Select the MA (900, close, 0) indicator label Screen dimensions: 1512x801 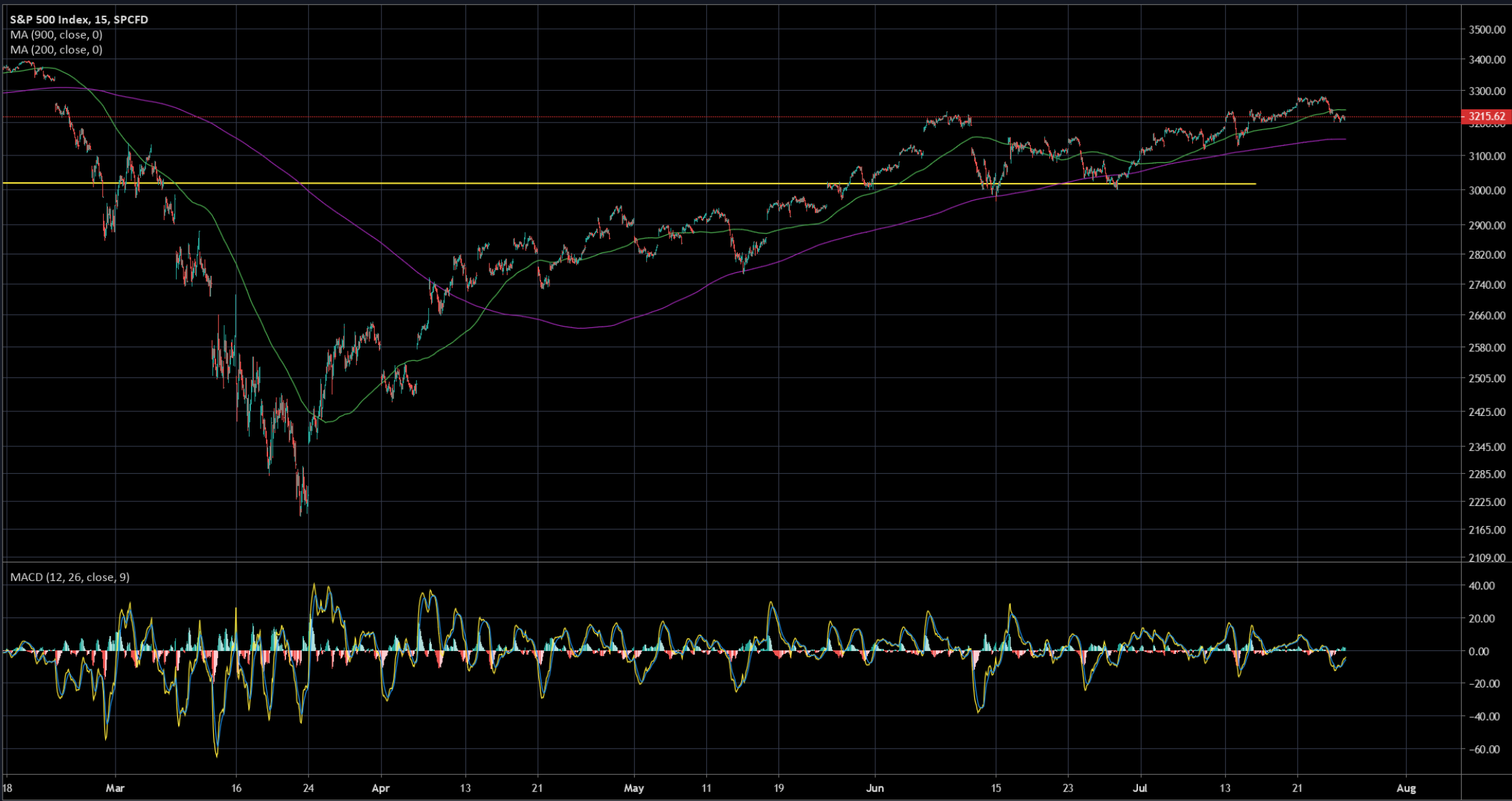point(56,34)
